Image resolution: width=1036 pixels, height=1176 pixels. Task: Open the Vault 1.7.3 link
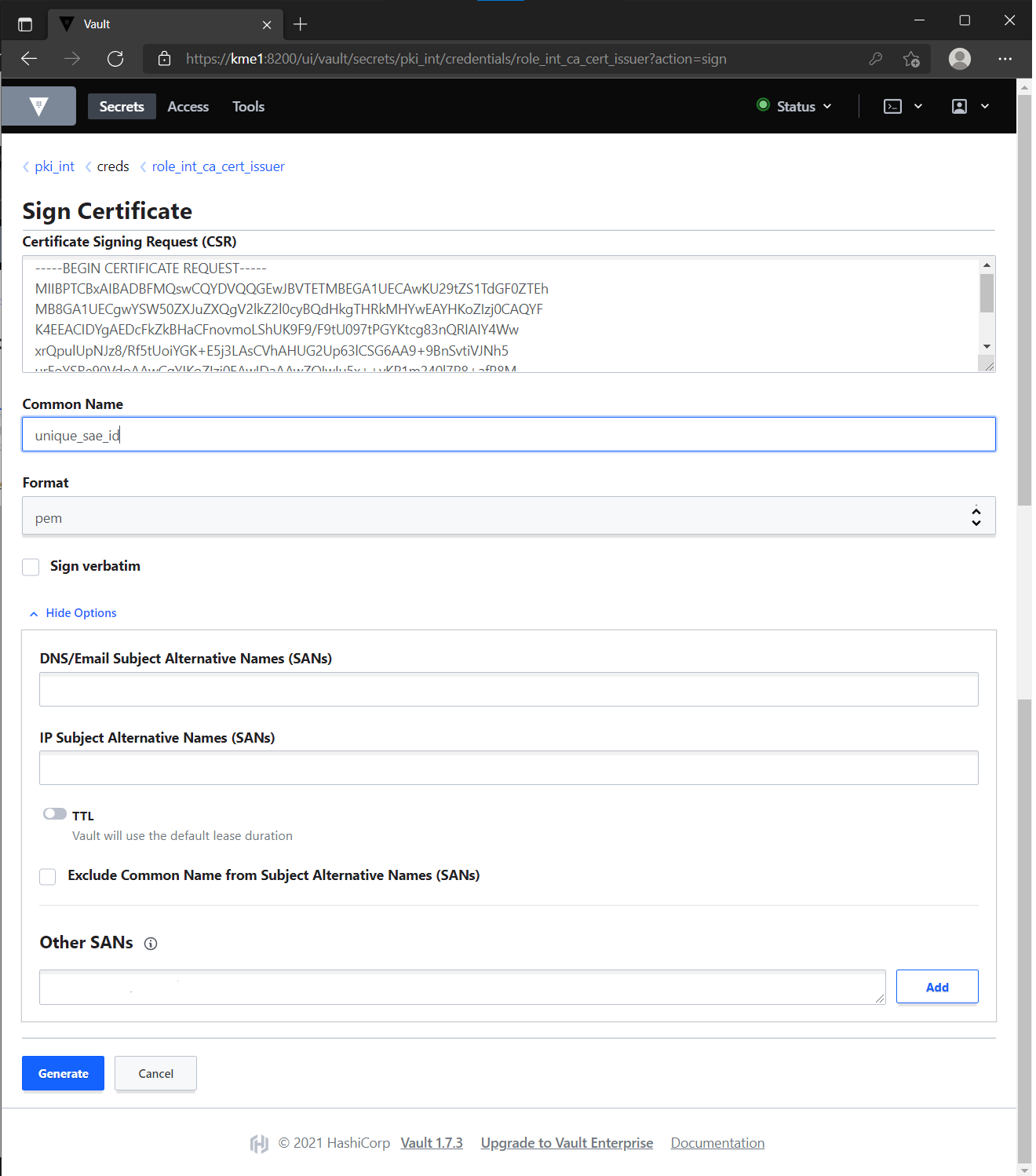pyautogui.click(x=432, y=1143)
